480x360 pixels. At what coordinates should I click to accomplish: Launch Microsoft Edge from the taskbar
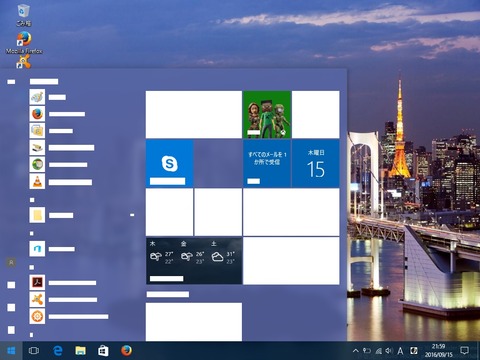[x=58, y=351]
